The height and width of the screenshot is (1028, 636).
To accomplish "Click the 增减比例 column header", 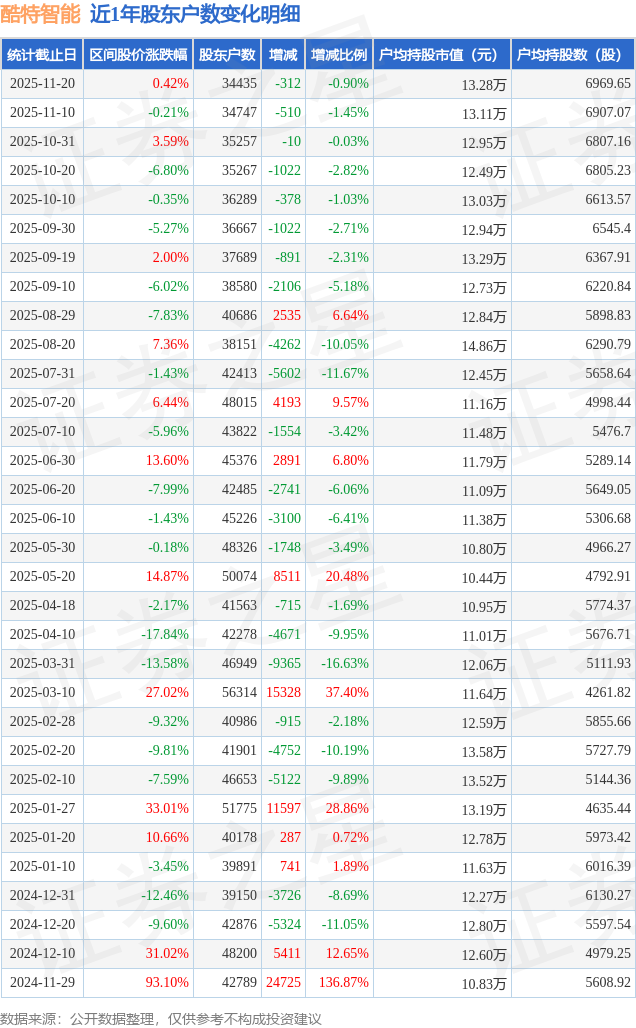I will pos(339,55).
